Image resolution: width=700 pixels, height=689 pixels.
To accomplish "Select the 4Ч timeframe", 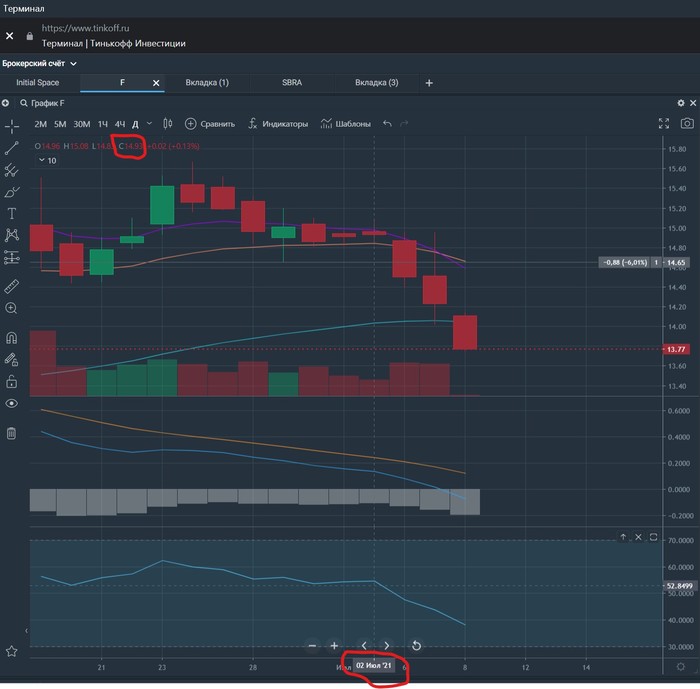I will (120, 124).
